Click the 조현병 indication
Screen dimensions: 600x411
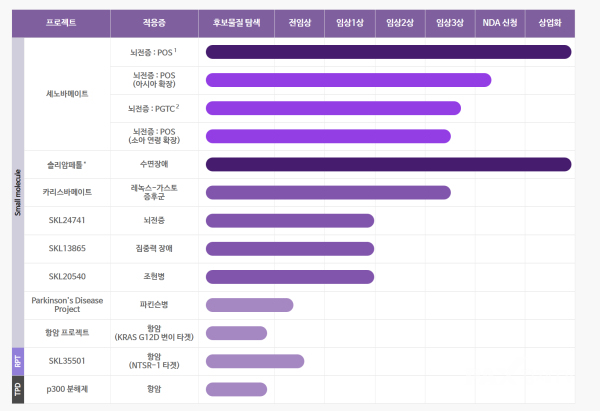[x=154, y=276]
